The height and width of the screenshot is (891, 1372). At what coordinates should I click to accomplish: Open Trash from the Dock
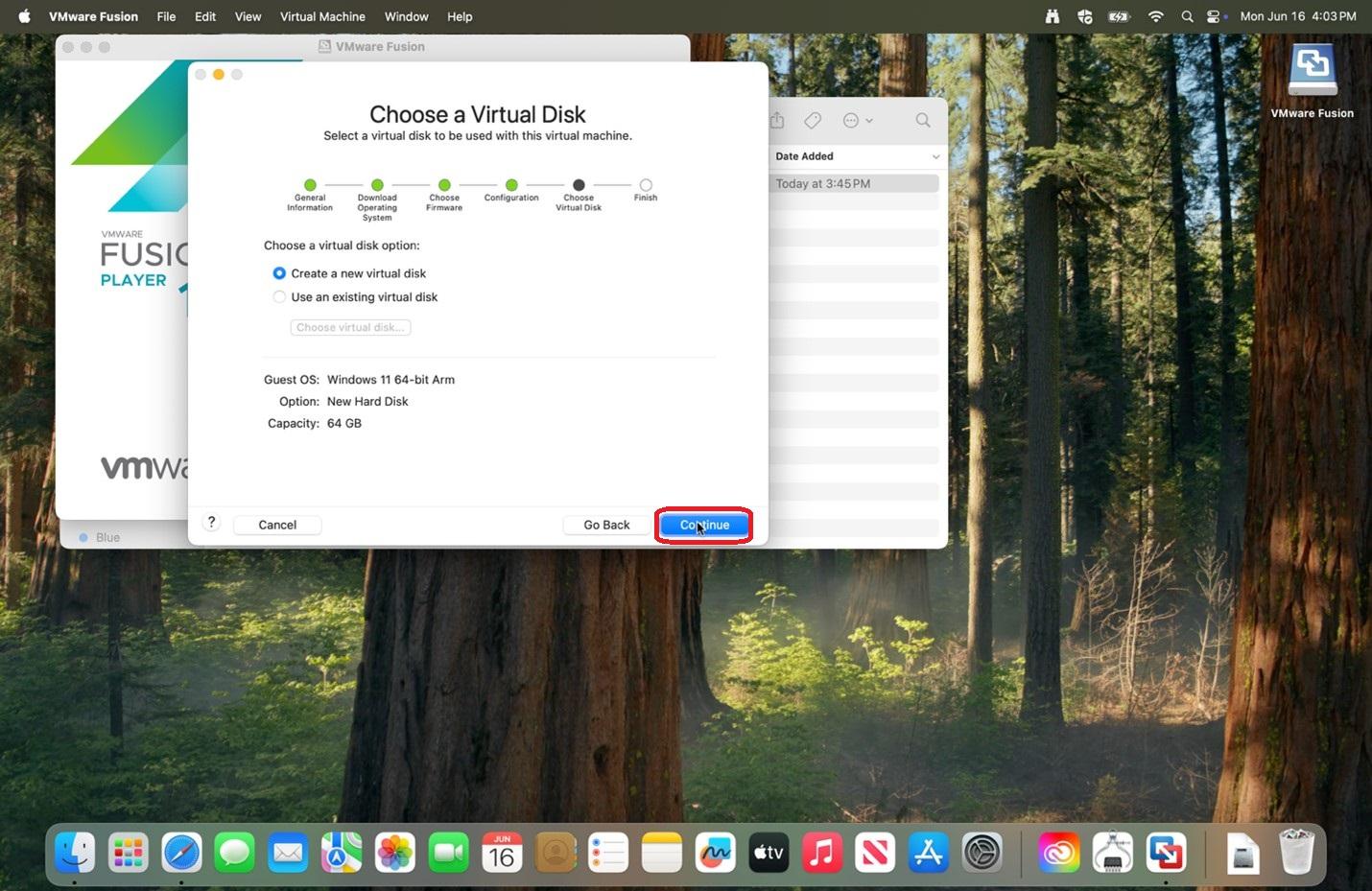[x=1296, y=852]
